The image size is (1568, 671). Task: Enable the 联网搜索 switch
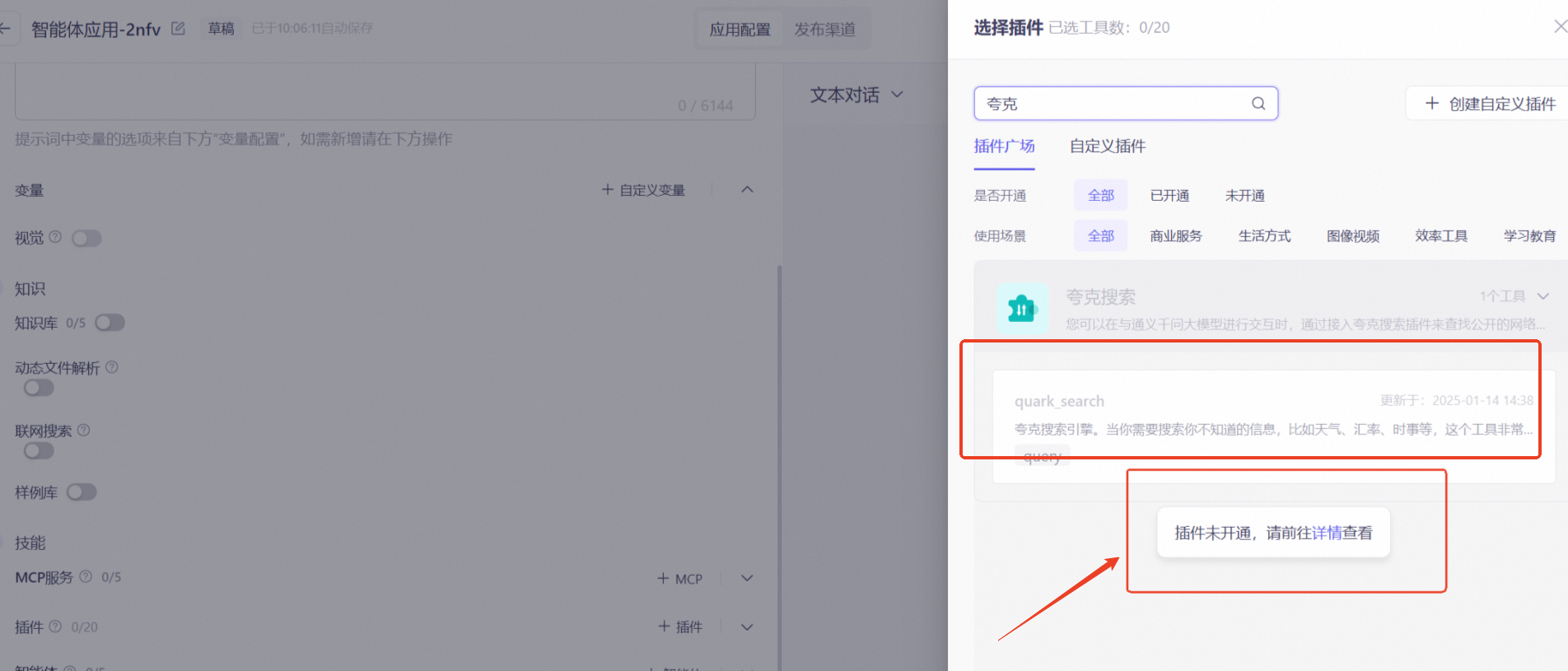[39, 451]
